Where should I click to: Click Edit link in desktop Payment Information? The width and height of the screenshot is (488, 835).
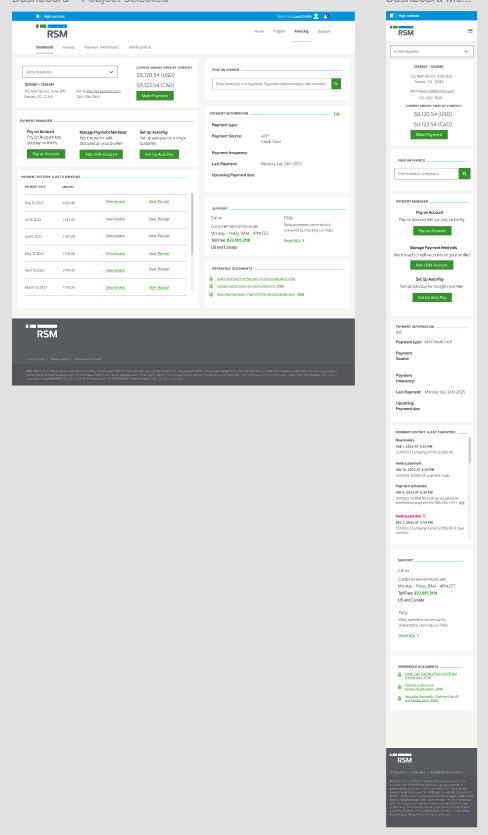337,114
